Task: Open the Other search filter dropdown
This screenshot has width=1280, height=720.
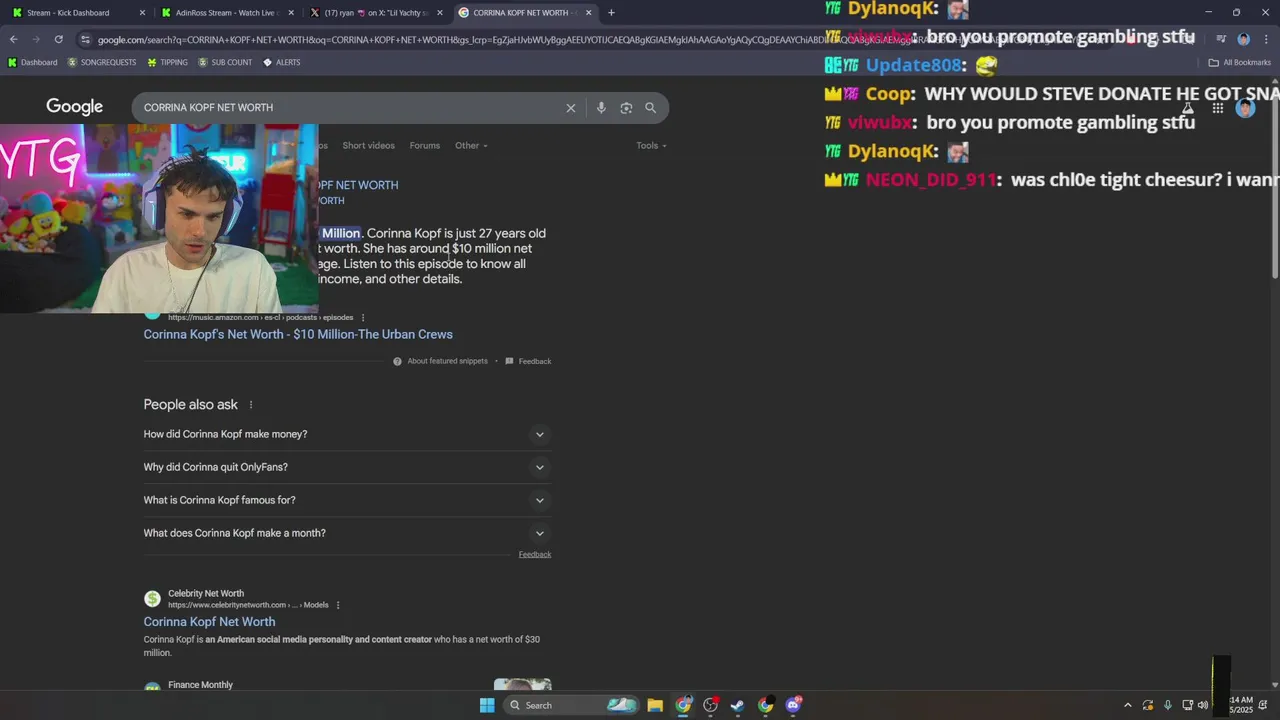Action: 471,146
